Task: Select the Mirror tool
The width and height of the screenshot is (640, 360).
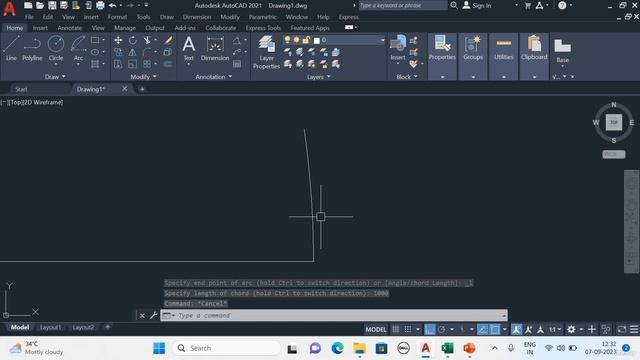Action: [133, 52]
